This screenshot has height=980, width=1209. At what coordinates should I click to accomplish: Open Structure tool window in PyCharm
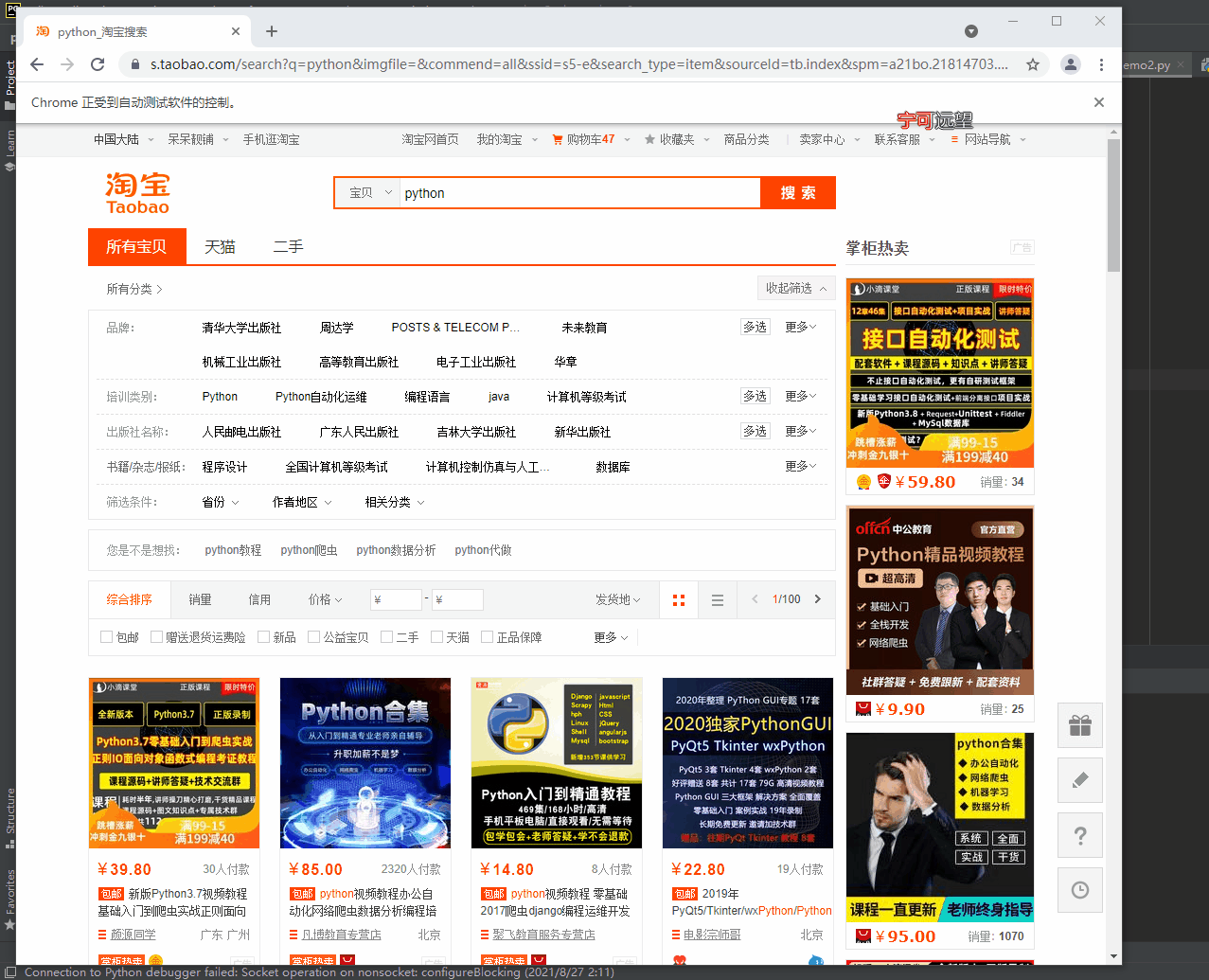(9, 819)
